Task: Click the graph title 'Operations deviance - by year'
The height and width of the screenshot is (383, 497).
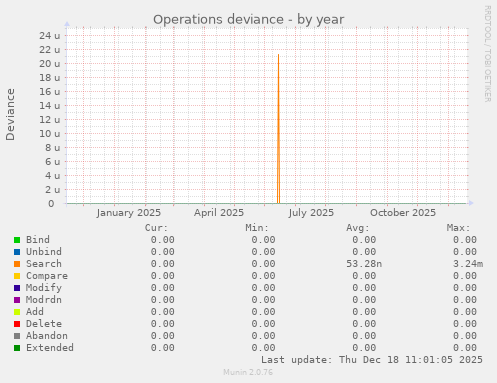Action: 248,20
